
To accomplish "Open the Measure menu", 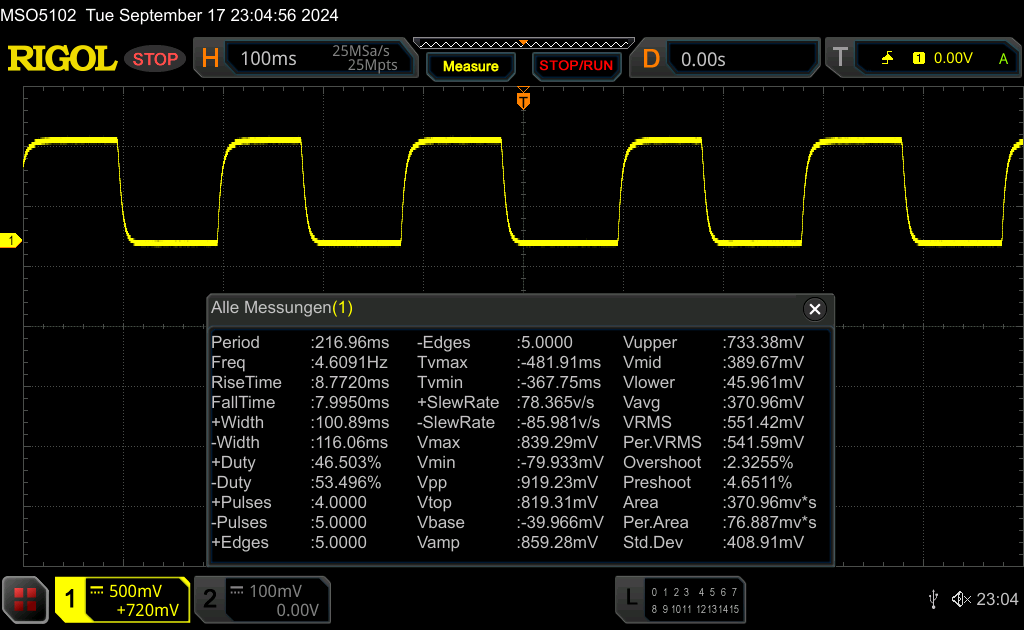I will [x=471, y=67].
